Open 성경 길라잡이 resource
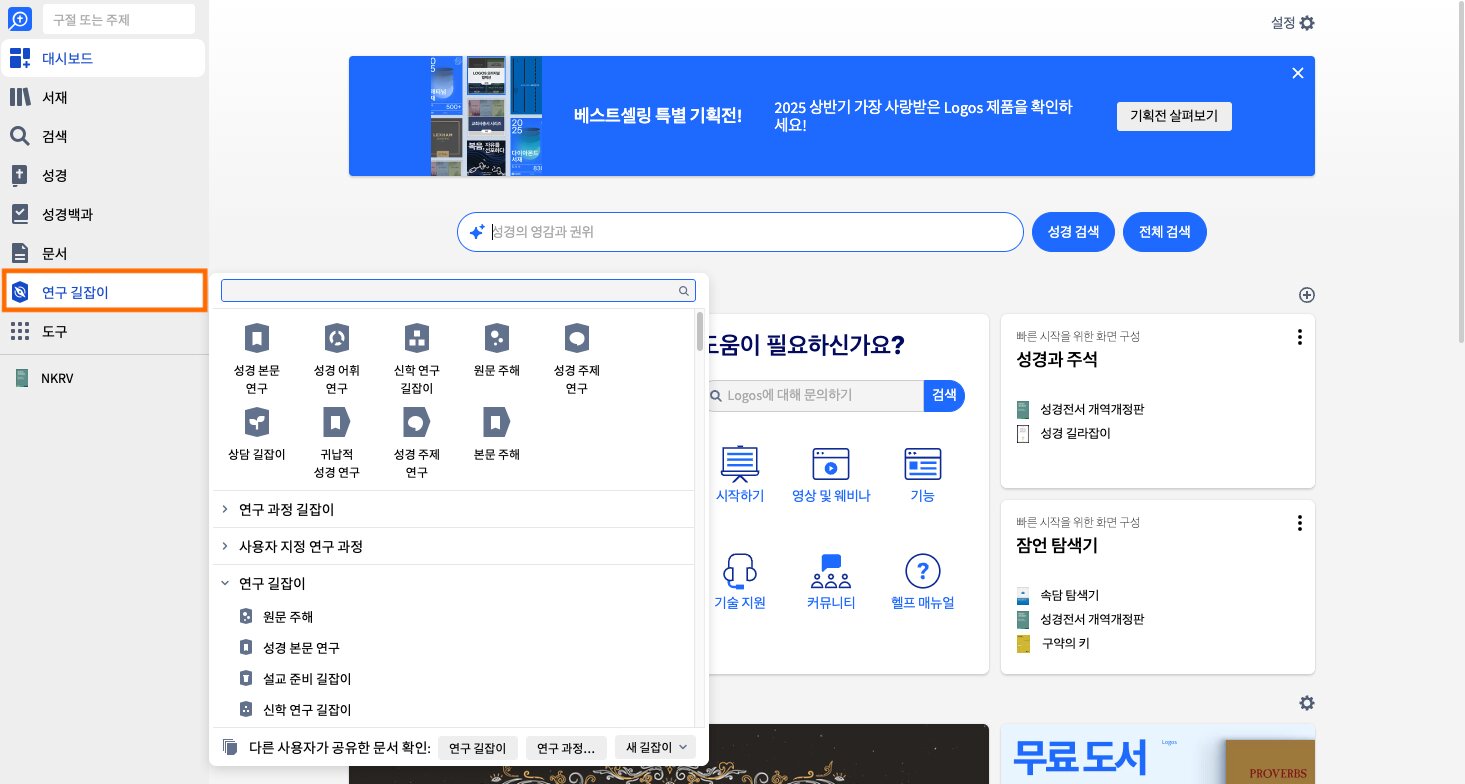 click(1075, 434)
